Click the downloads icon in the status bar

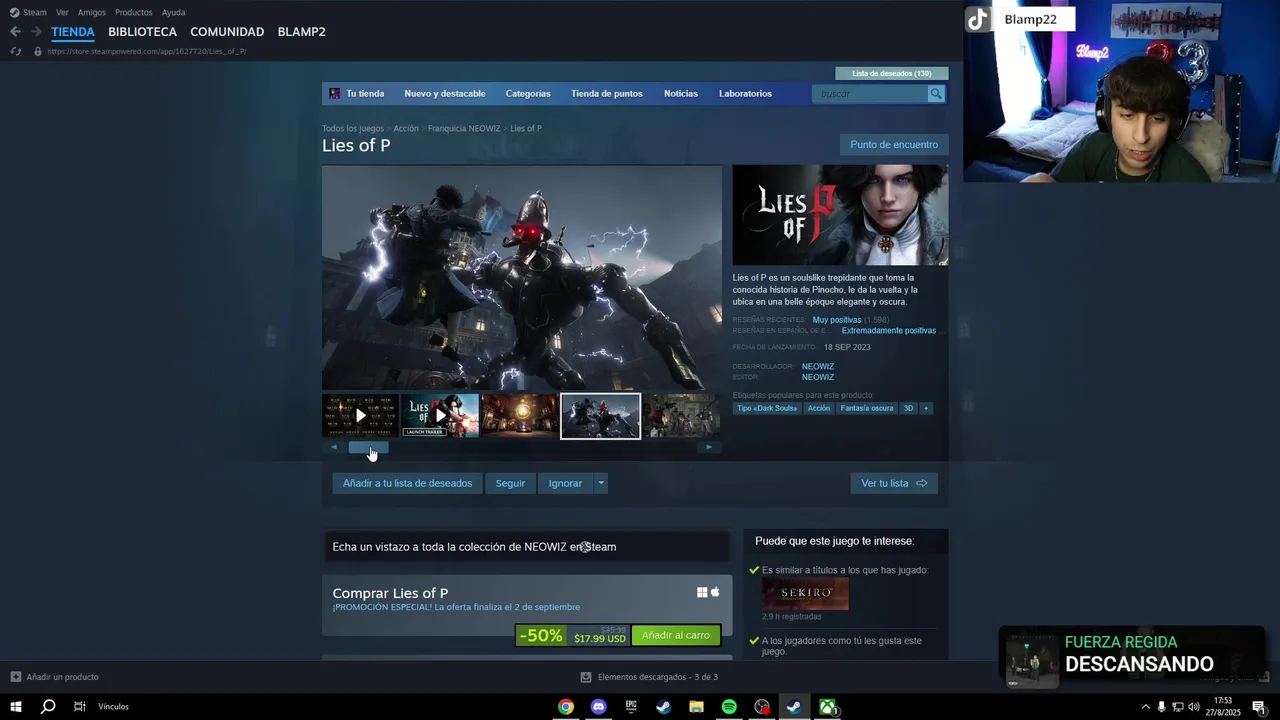(586, 677)
